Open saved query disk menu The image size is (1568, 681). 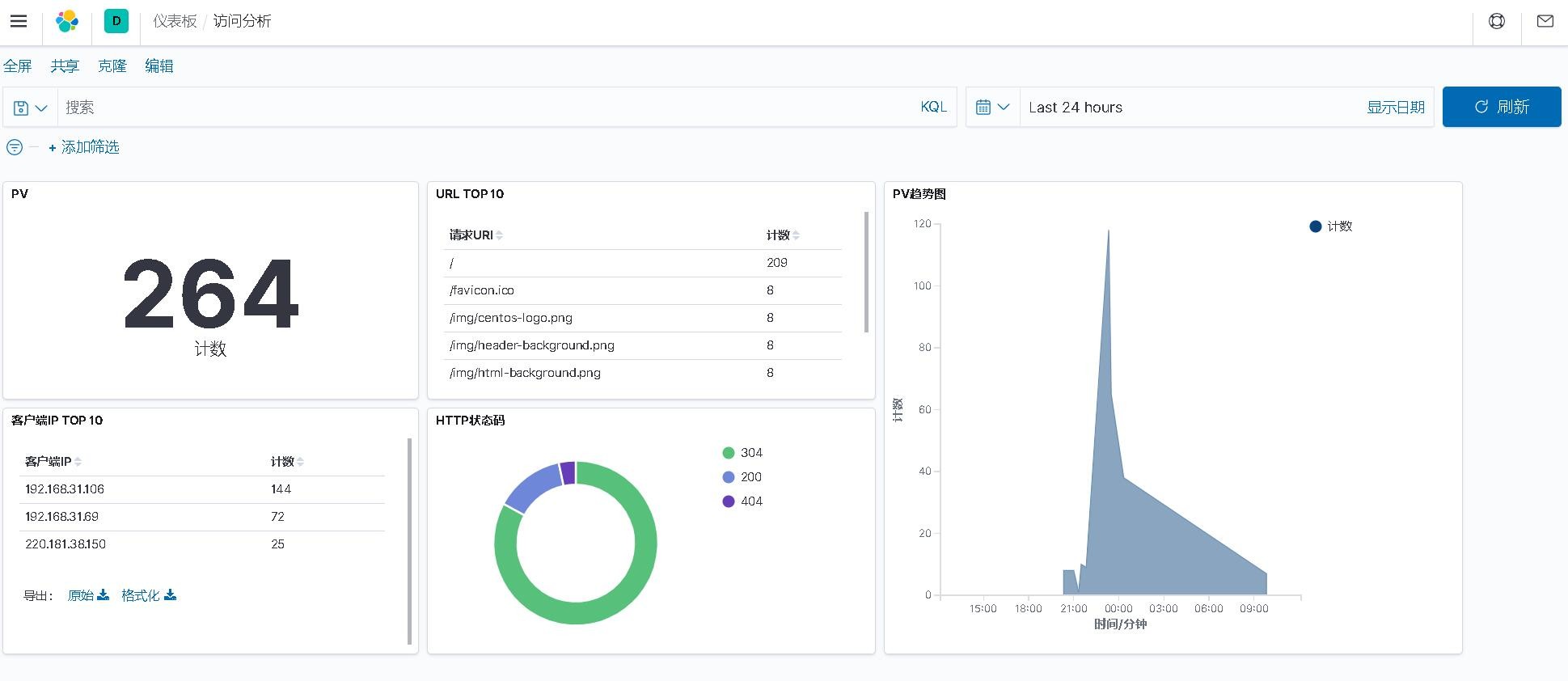[30, 108]
